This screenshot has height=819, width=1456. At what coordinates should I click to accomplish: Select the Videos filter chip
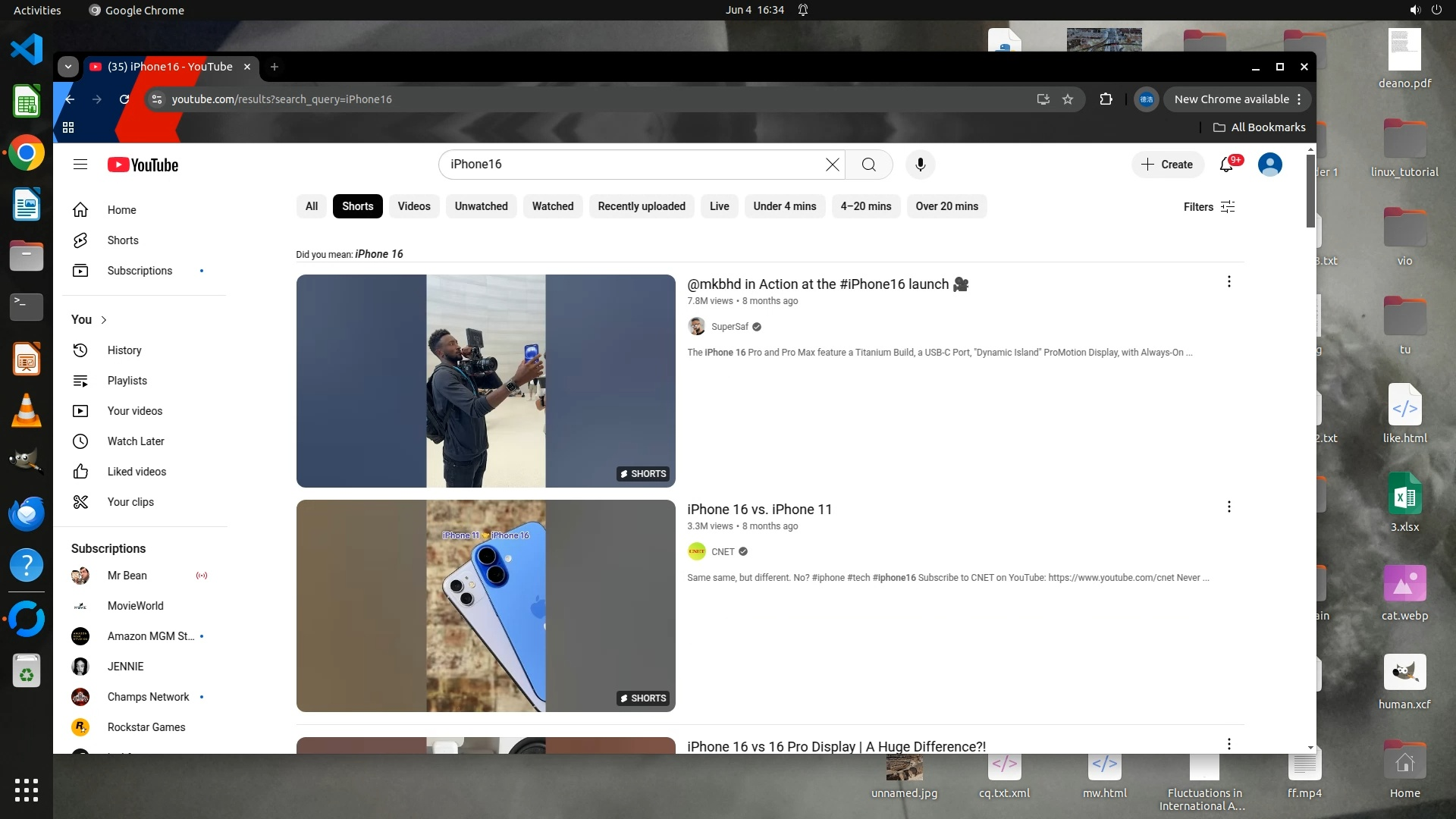(413, 206)
